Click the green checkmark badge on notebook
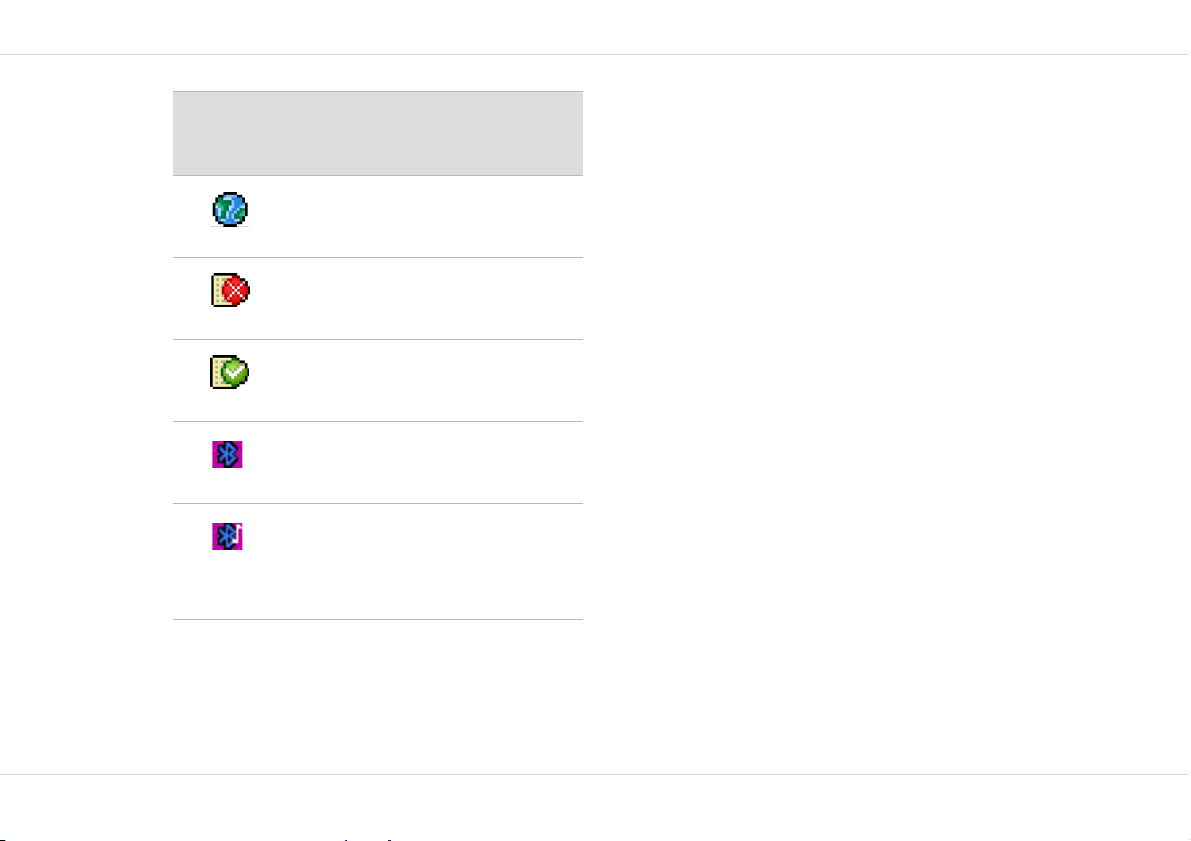Viewport: 1191px width, 841px height. coord(236,372)
